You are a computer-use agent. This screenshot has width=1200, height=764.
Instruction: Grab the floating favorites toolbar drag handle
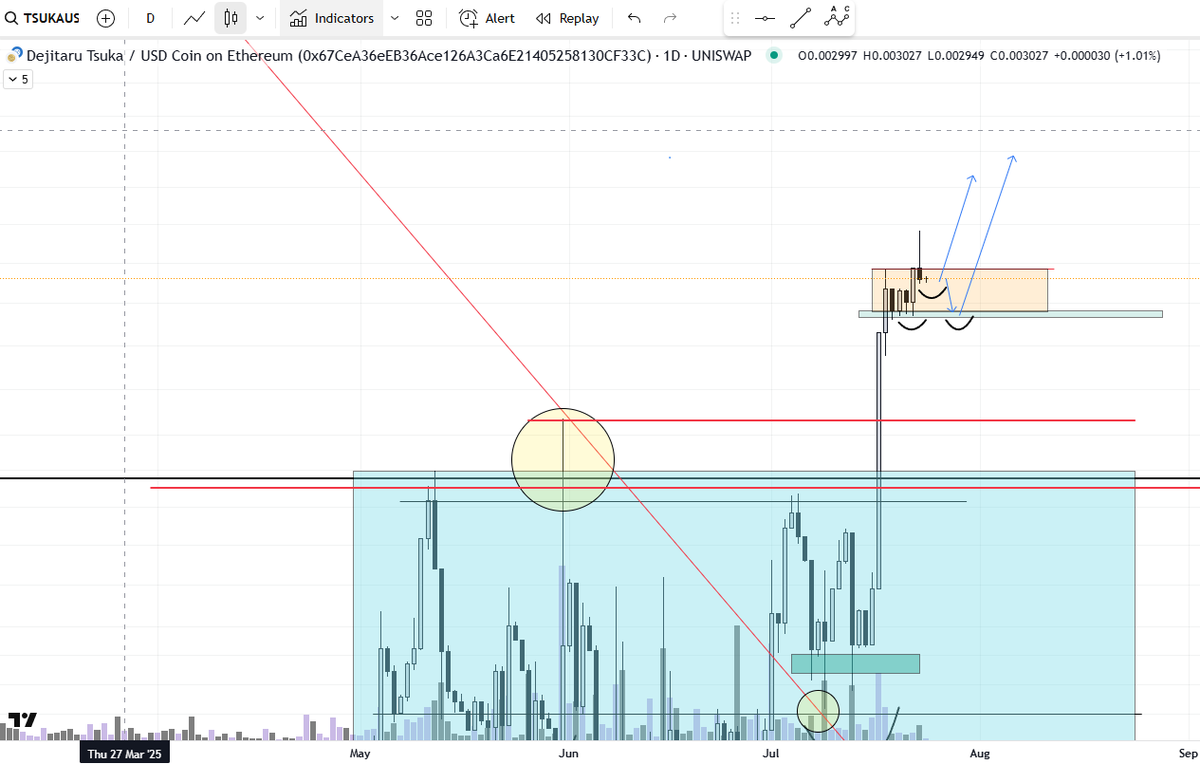click(736, 18)
